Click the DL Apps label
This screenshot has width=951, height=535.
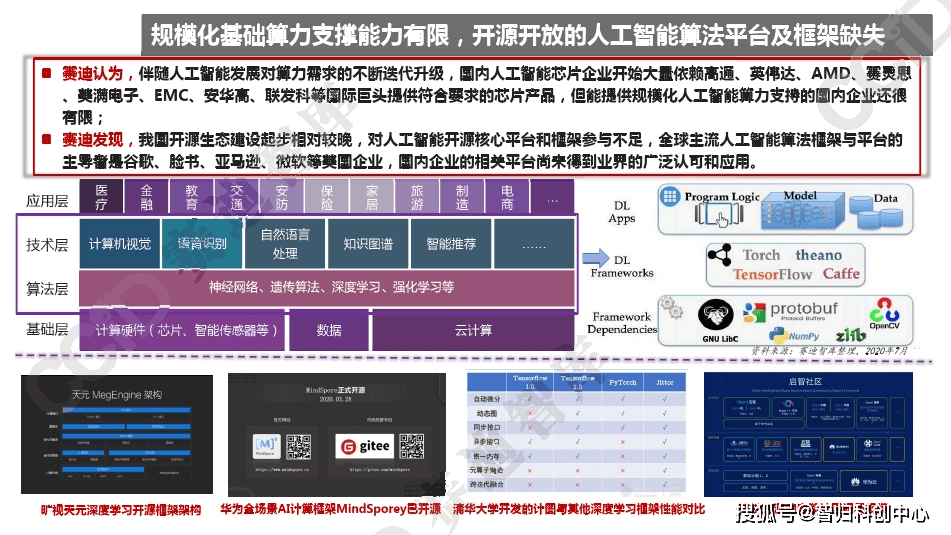(x=622, y=212)
